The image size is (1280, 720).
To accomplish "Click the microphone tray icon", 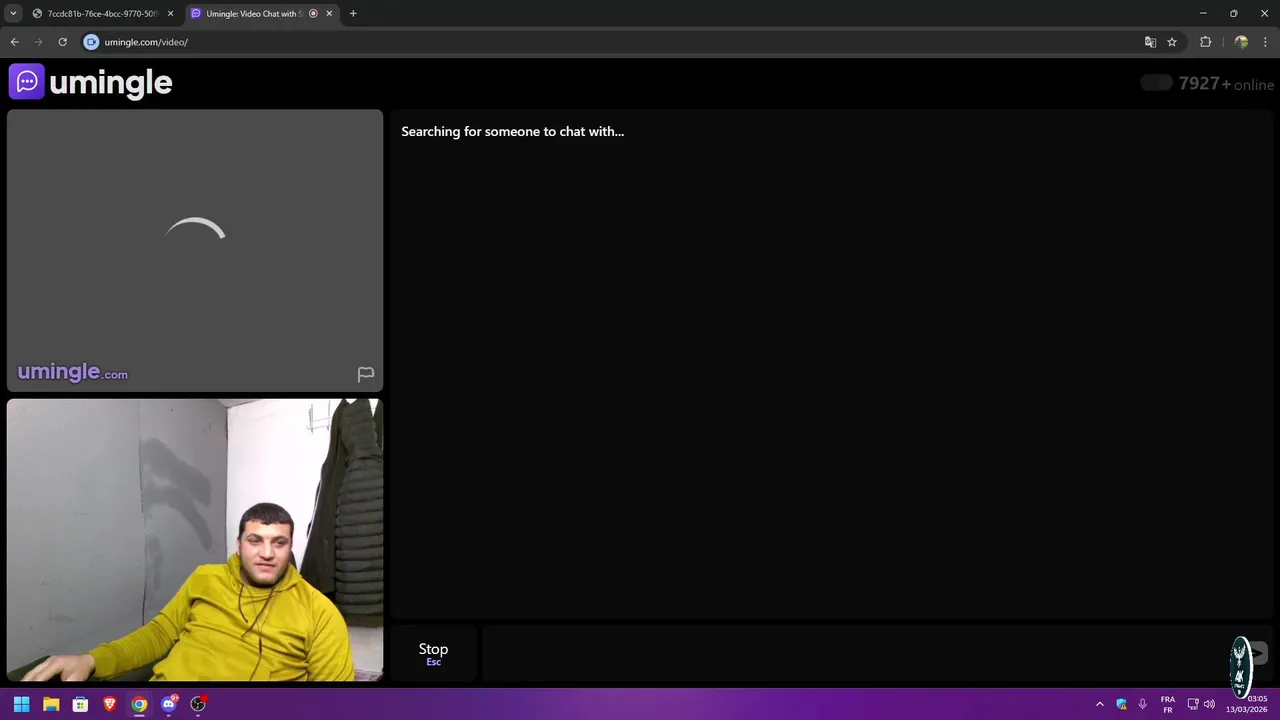I will click(1142, 704).
